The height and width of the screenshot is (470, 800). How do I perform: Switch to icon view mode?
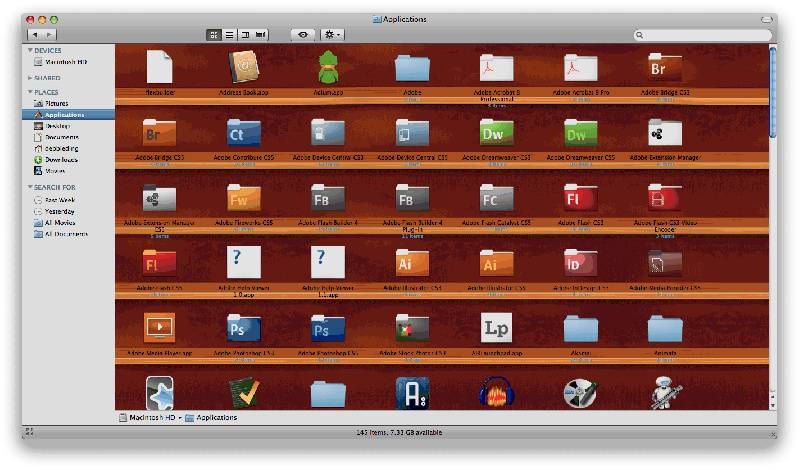click(x=214, y=35)
